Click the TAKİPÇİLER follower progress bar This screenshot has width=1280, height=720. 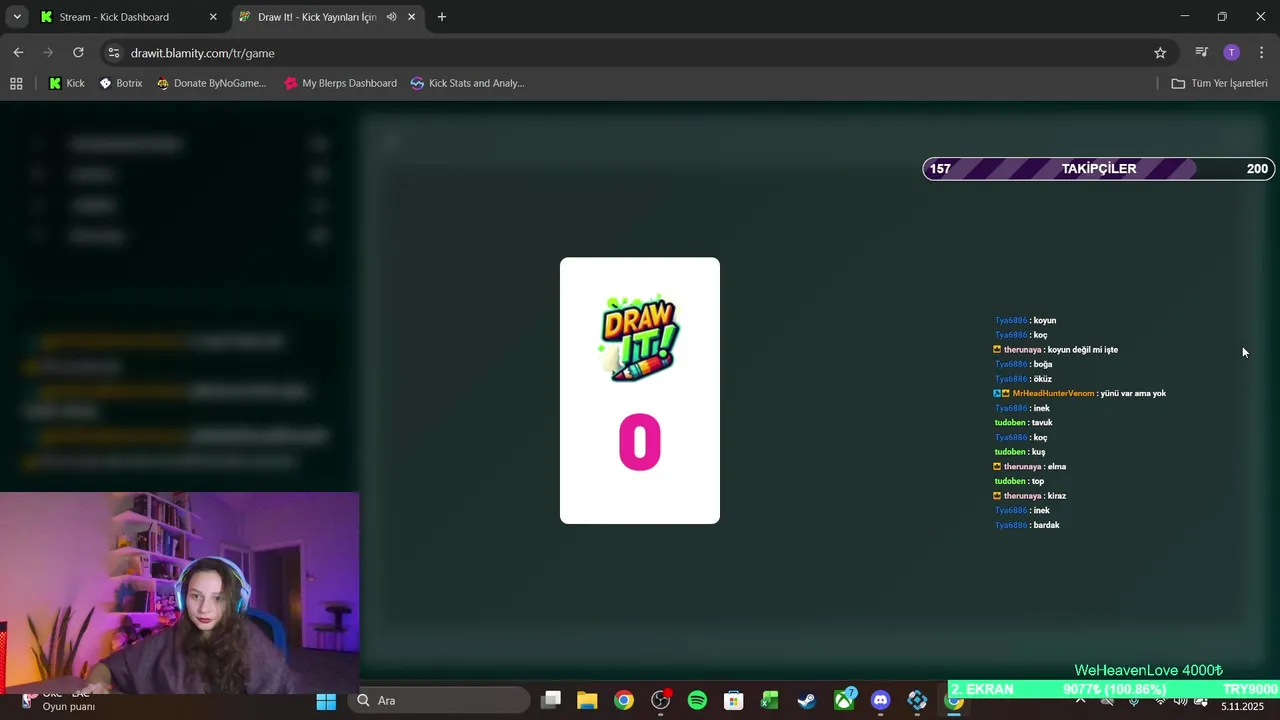click(1098, 169)
